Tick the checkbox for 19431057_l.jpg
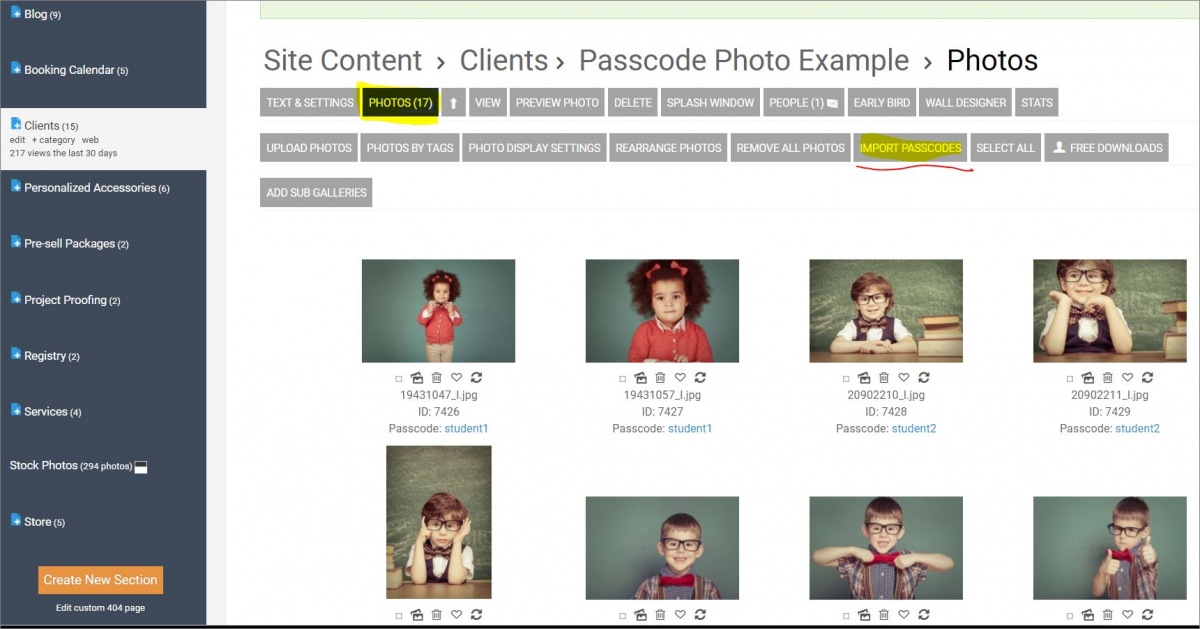 tap(623, 379)
